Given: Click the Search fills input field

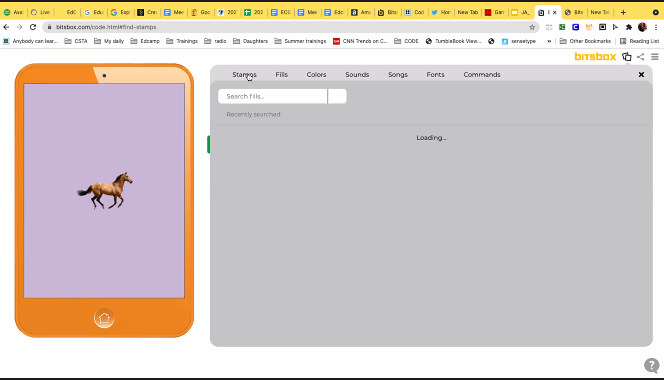Looking at the screenshot, I should tap(273, 96).
